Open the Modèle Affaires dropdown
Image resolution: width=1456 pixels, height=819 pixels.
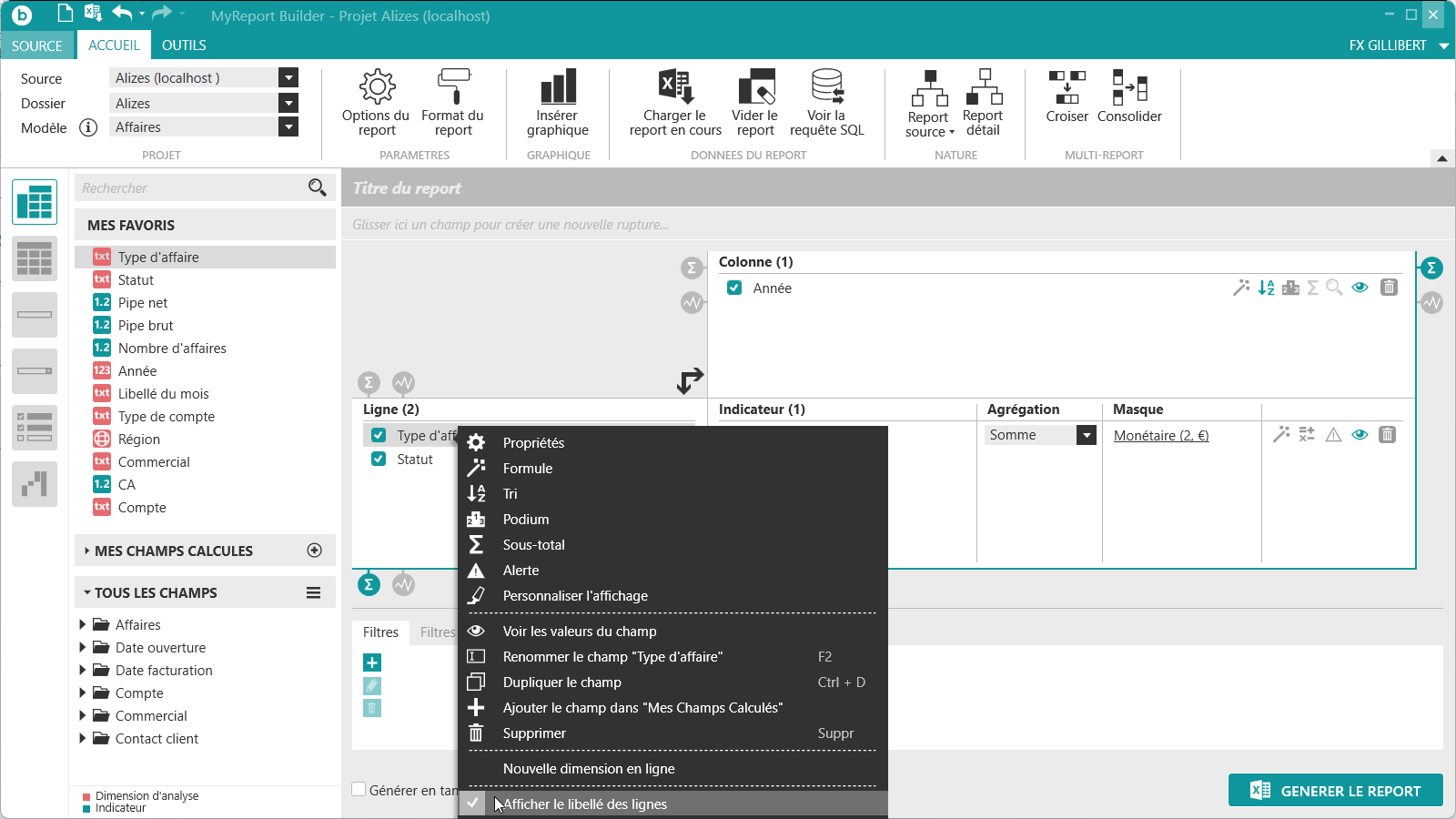(288, 127)
